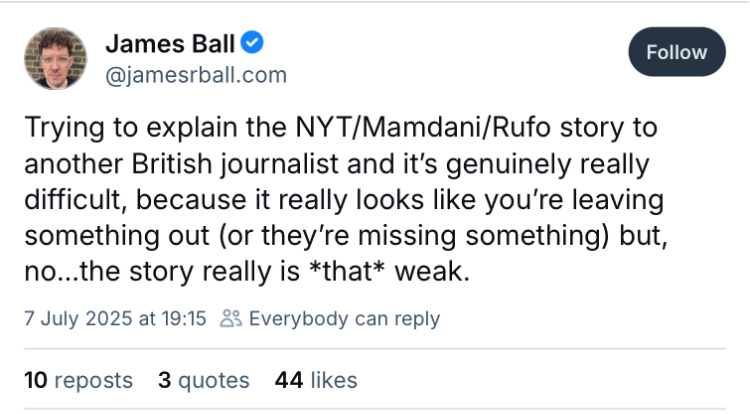Click the 19:15 time in the timestamp
The width and height of the screenshot is (750, 414).
182,319
